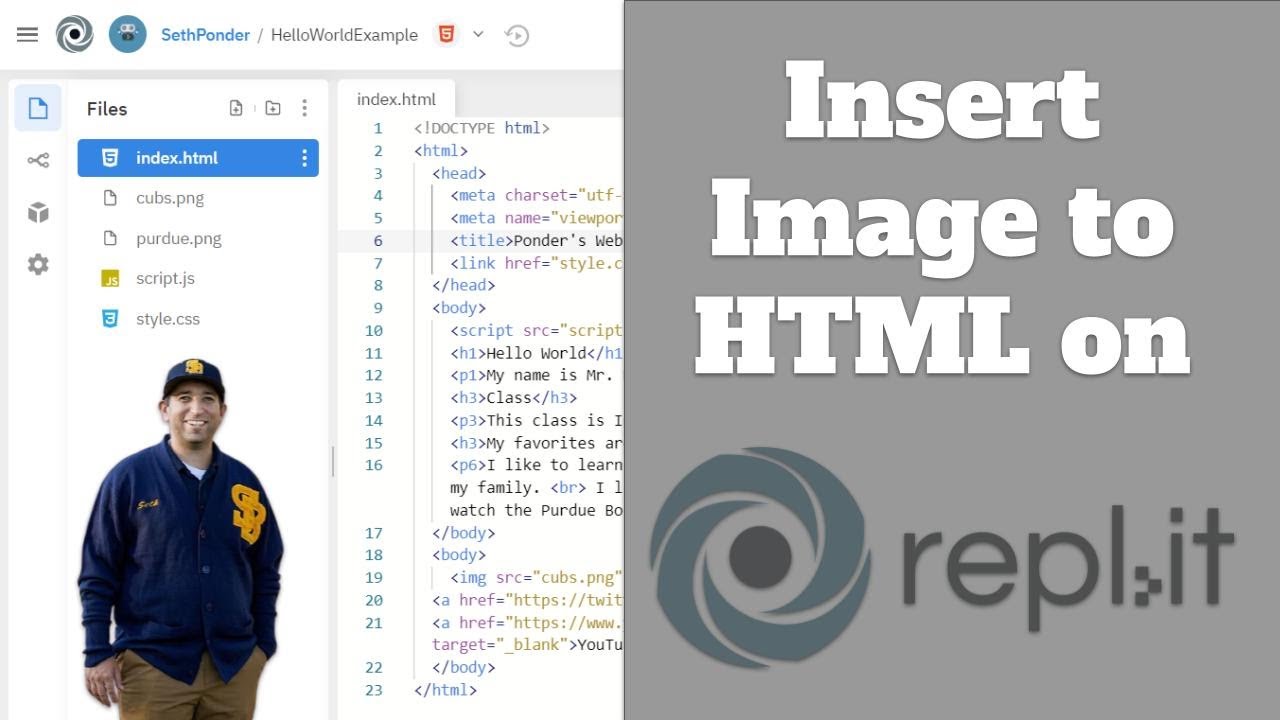Select index.html in the file list

pyautogui.click(x=198, y=158)
